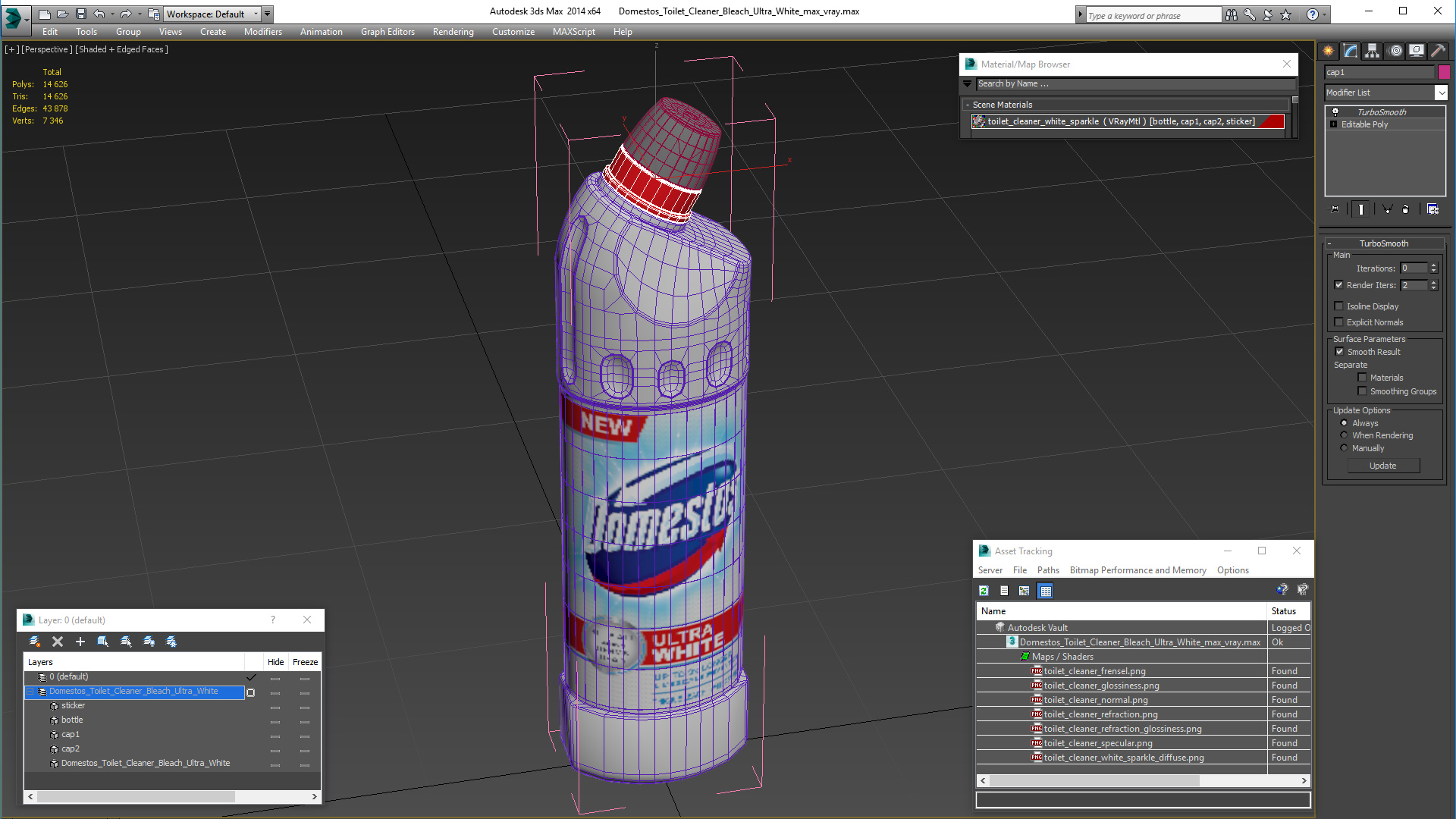The image size is (1456, 819).
Task: Click Status Log list icon in Asset Tracking
Action: [1004, 591]
